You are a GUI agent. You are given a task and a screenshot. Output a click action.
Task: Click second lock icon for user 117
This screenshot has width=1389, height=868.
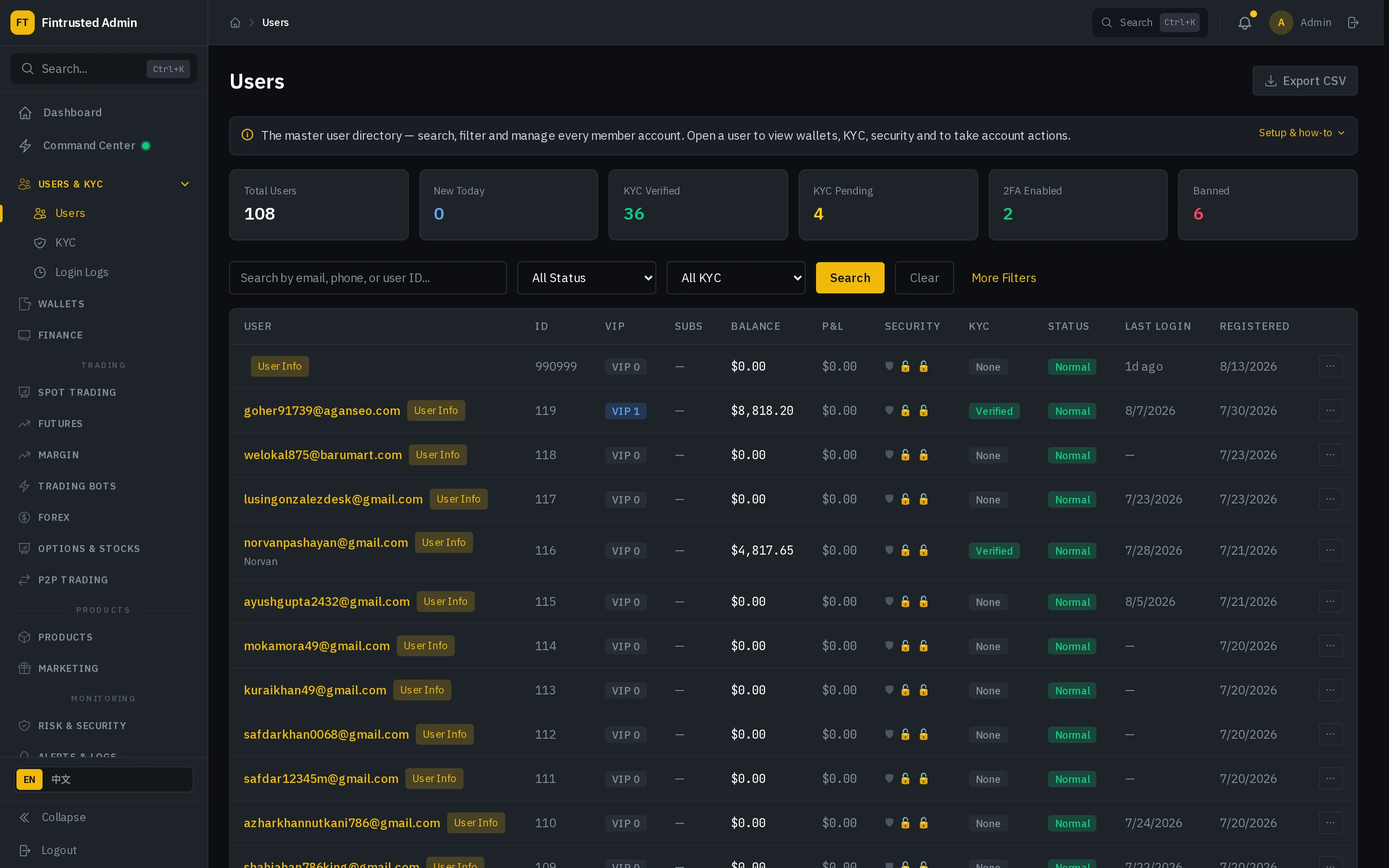point(924,499)
